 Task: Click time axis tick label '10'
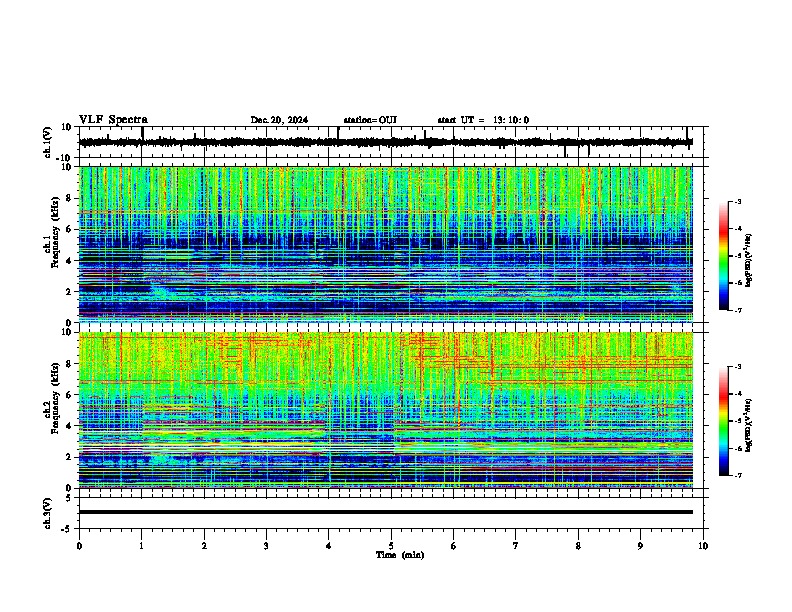tap(703, 546)
